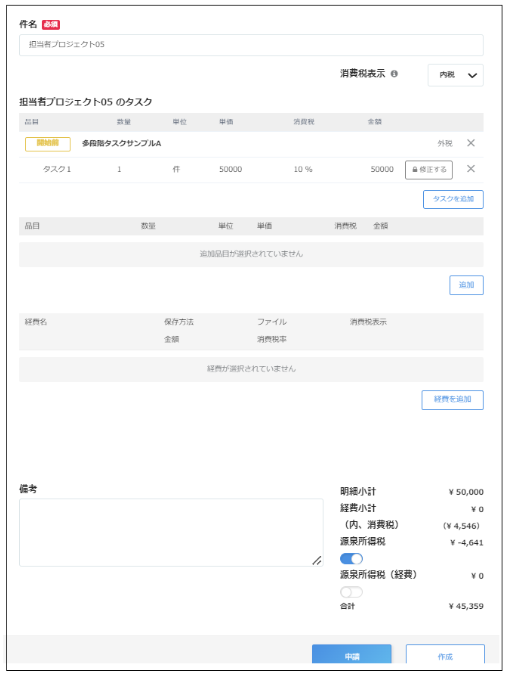The height and width of the screenshot is (674, 509).
Task: Select the 多段階タスクサンプルA task name
Action: coord(122,144)
